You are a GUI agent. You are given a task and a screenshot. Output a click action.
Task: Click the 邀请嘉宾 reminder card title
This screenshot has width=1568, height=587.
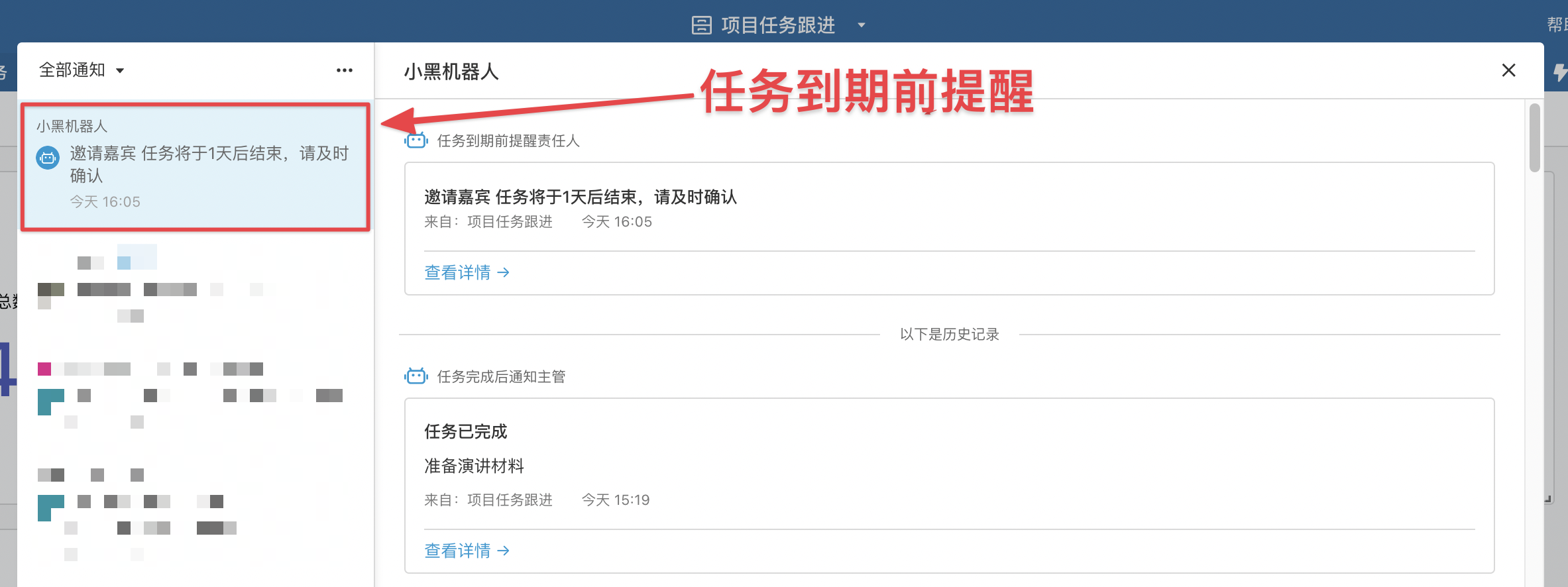pos(581,197)
